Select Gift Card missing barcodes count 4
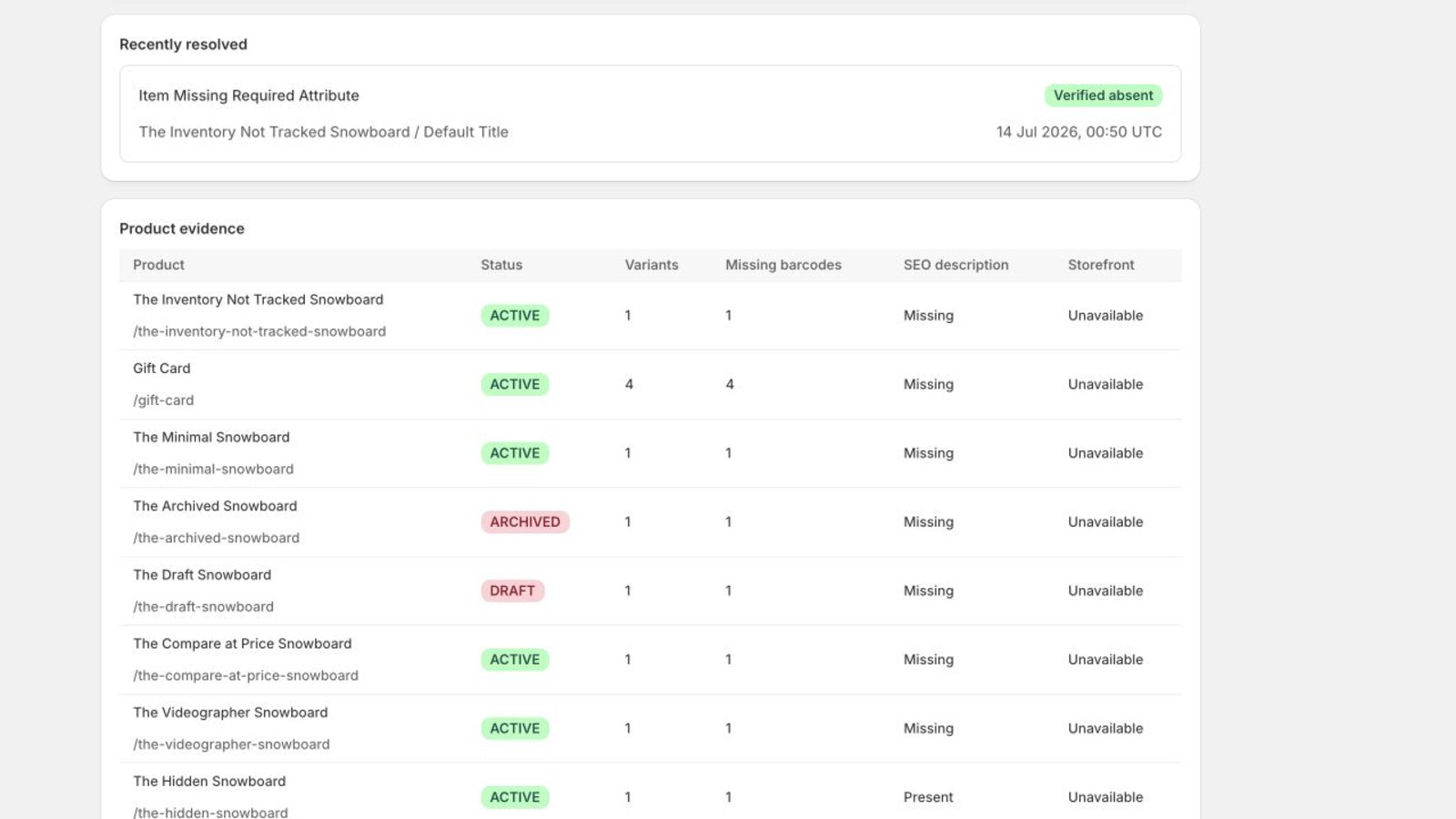Viewport: 1456px width, 819px height. pos(730,384)
